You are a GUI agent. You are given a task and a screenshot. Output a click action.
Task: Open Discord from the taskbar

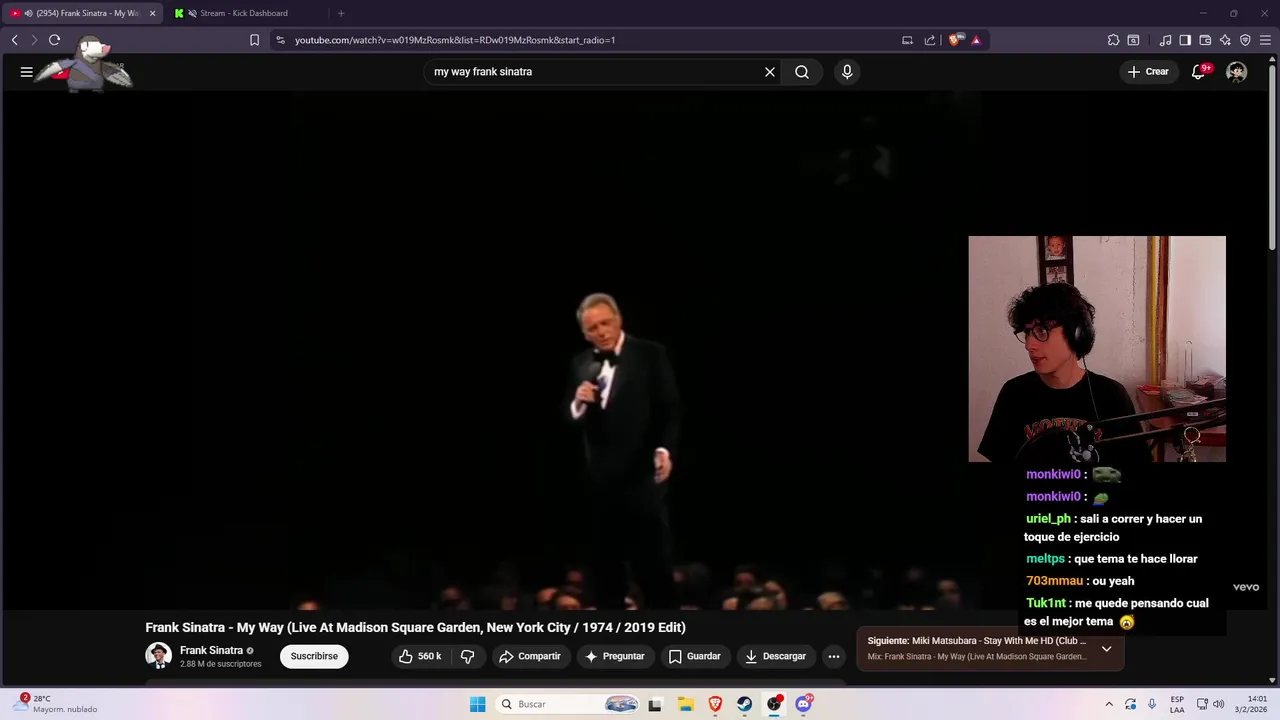click(804, 704)
